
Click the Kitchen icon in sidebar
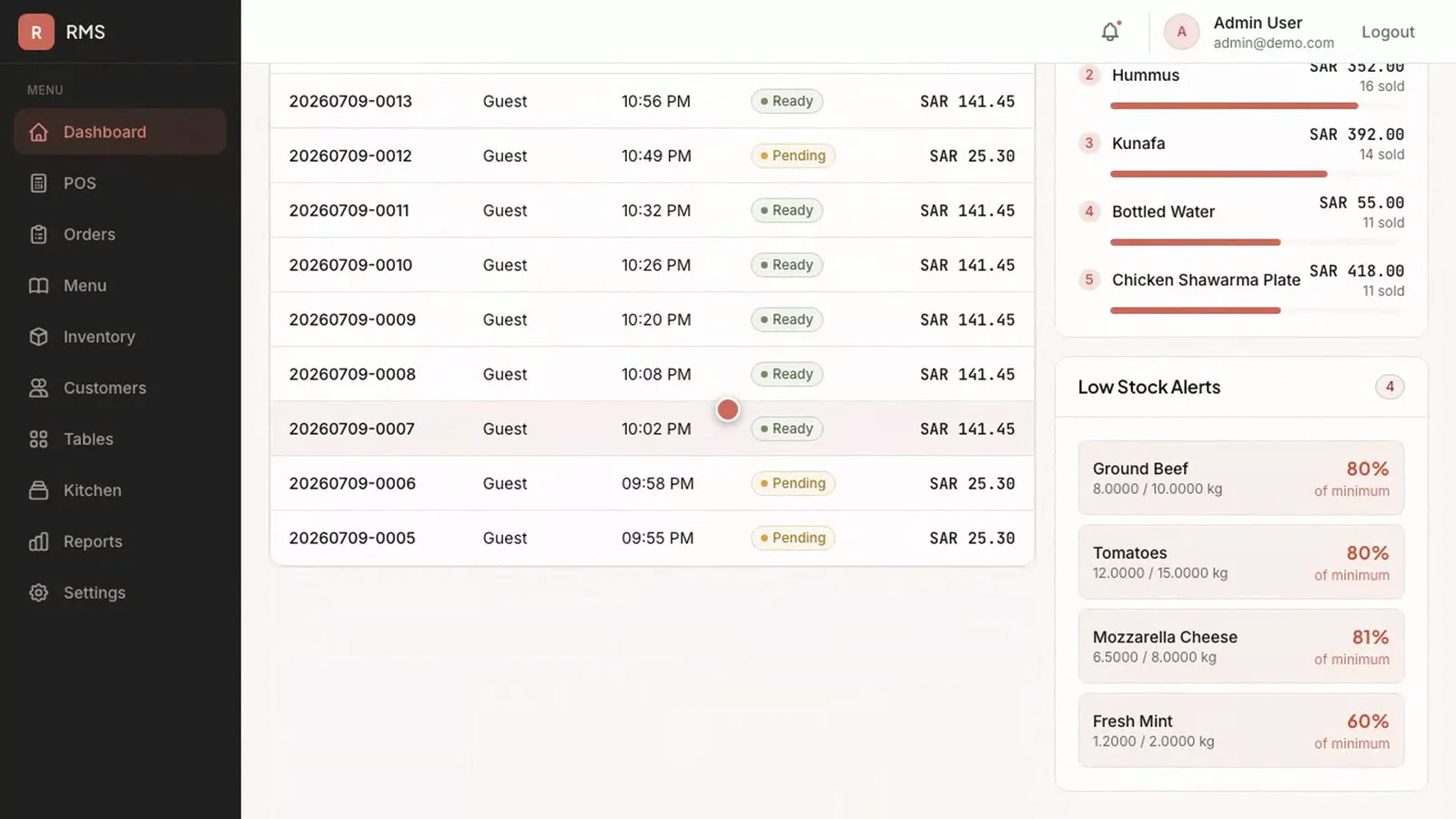click(38, 490)
